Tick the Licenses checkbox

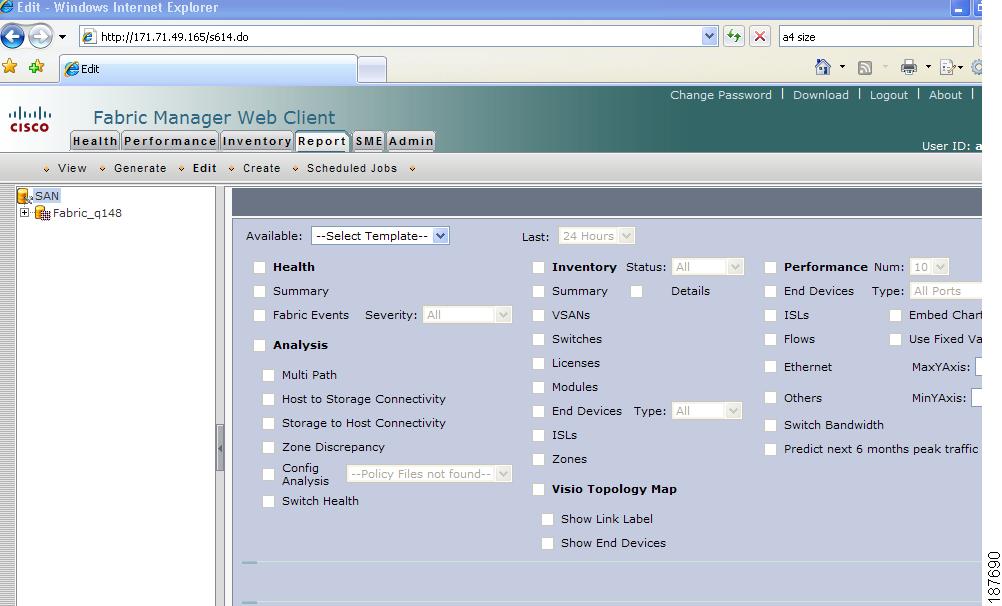539,363
